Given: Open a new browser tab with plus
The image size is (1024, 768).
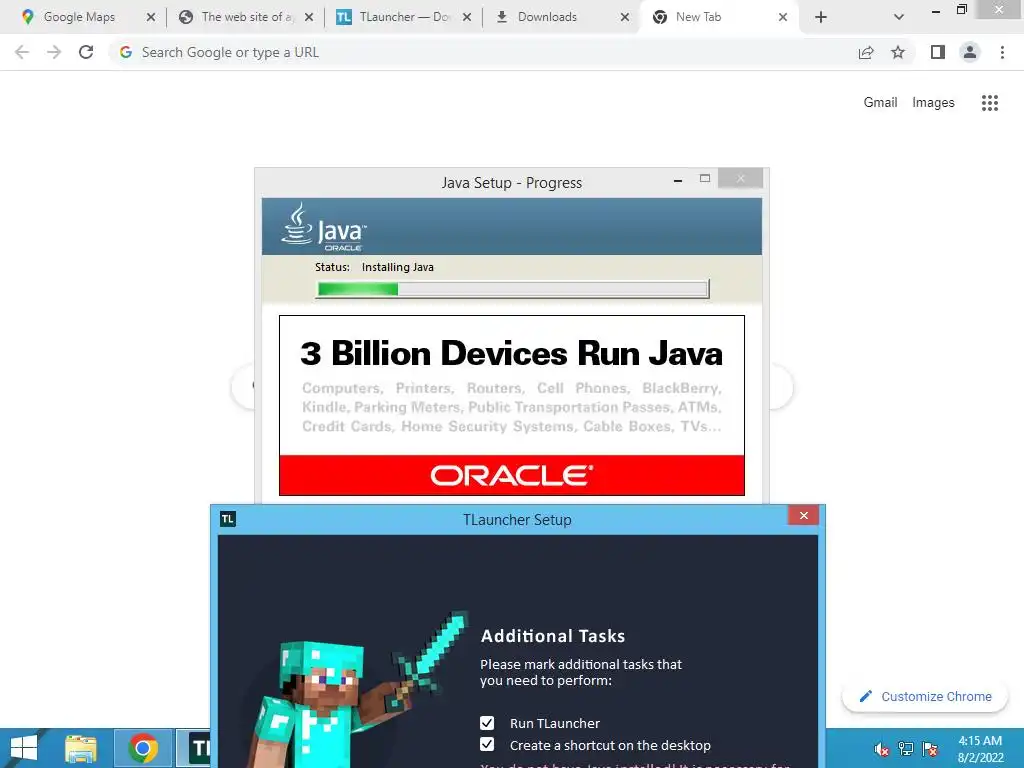Looking at the screenshot, I should 821,18.
